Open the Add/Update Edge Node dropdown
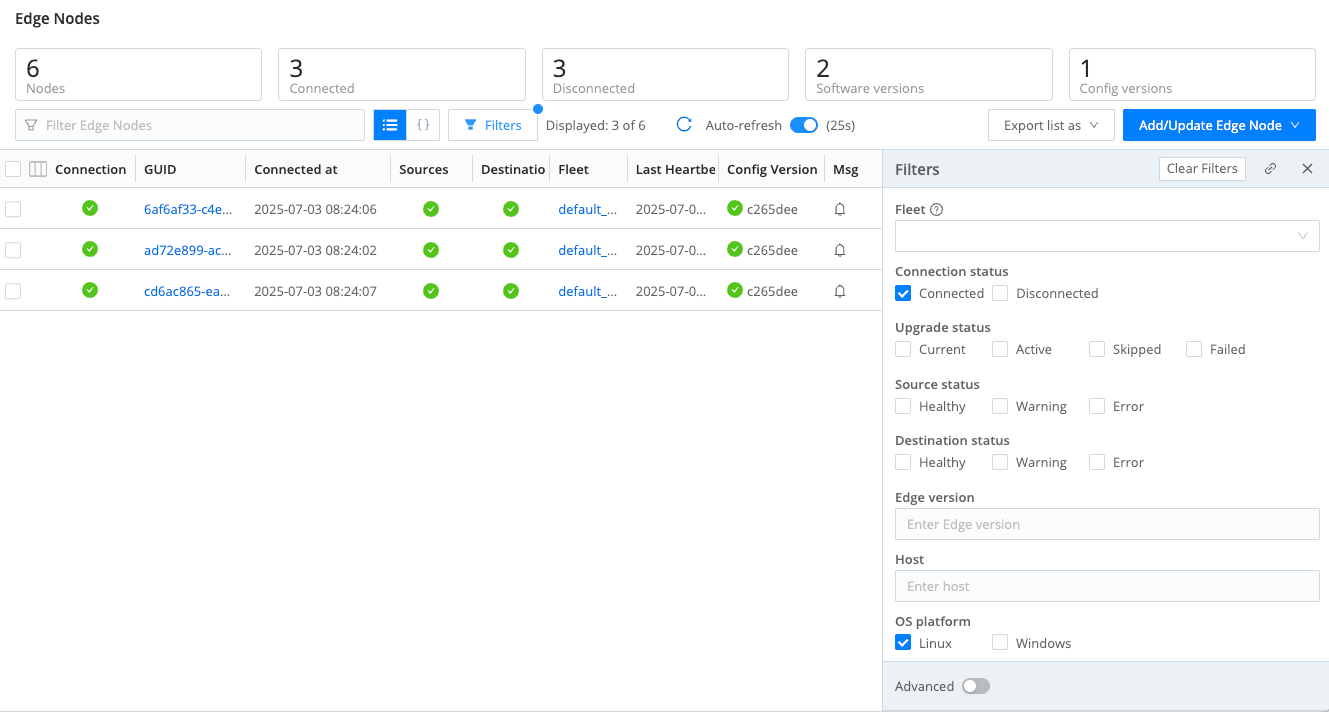1329x712 pixels. pyautogui.click(x=1219, y=125)
